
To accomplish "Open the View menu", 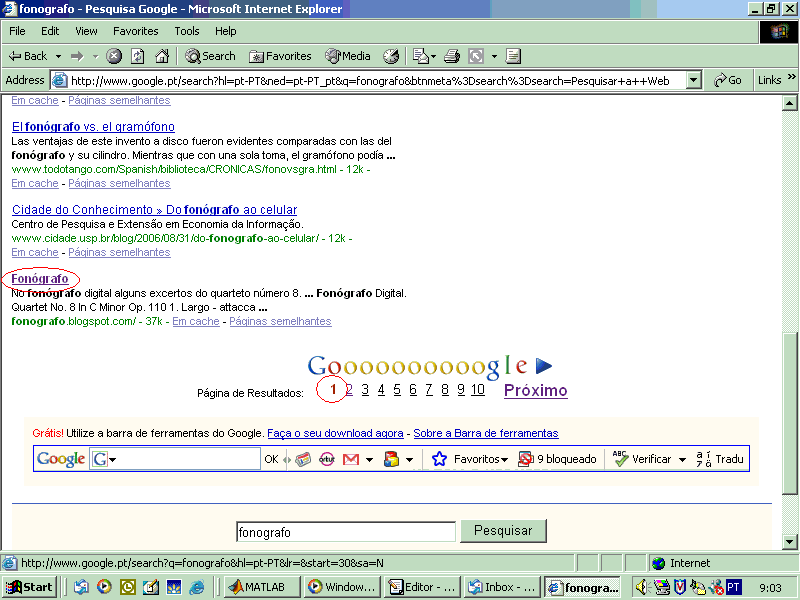I will point(86,31).
